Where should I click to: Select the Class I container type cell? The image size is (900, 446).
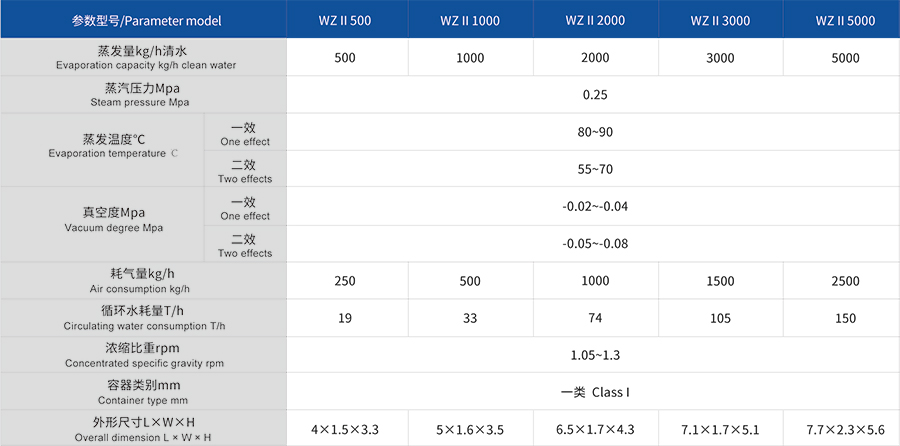coord(595,392)
